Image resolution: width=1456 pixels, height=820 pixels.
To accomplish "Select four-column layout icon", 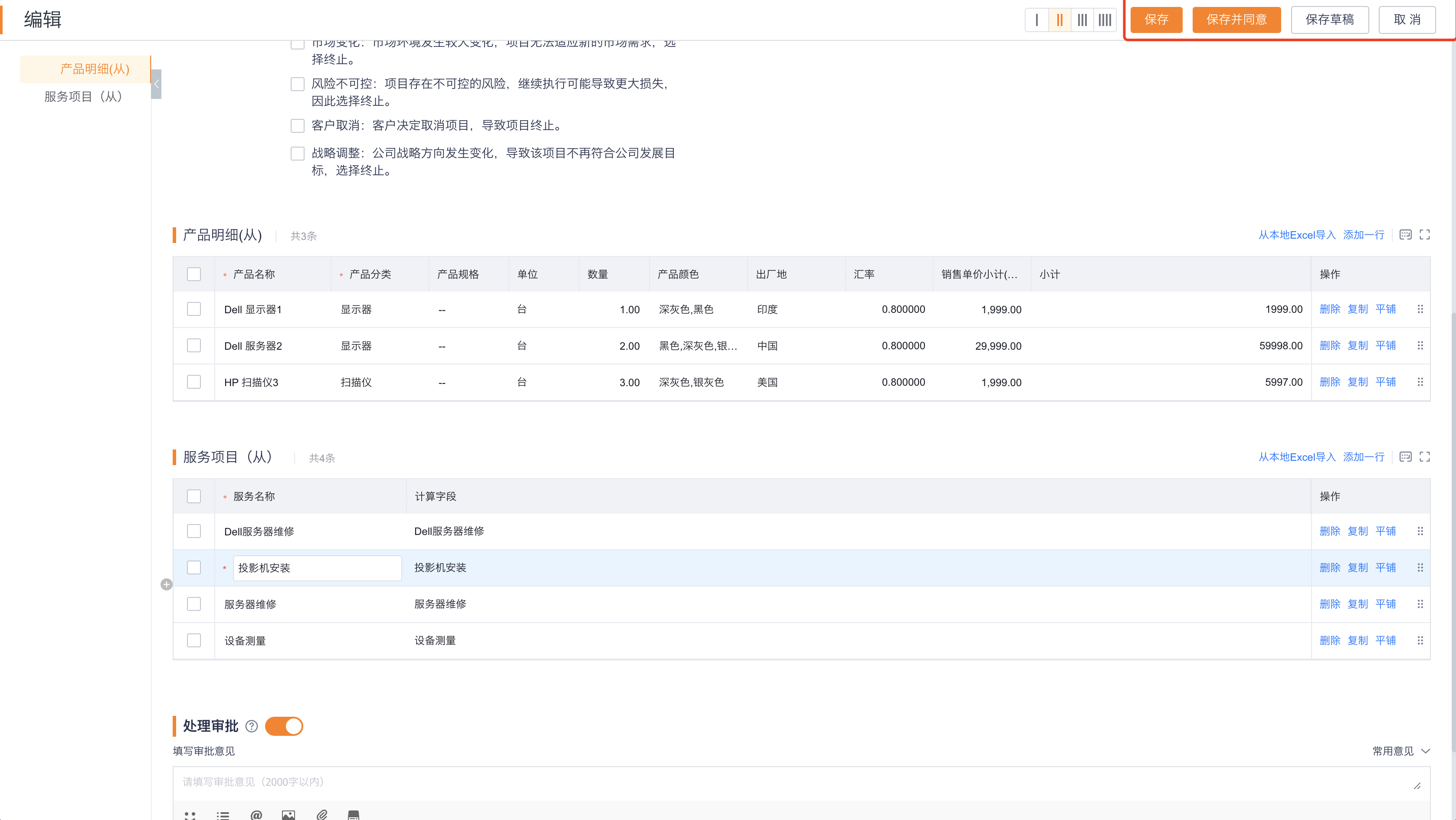I will click(x=1105, y=20).
